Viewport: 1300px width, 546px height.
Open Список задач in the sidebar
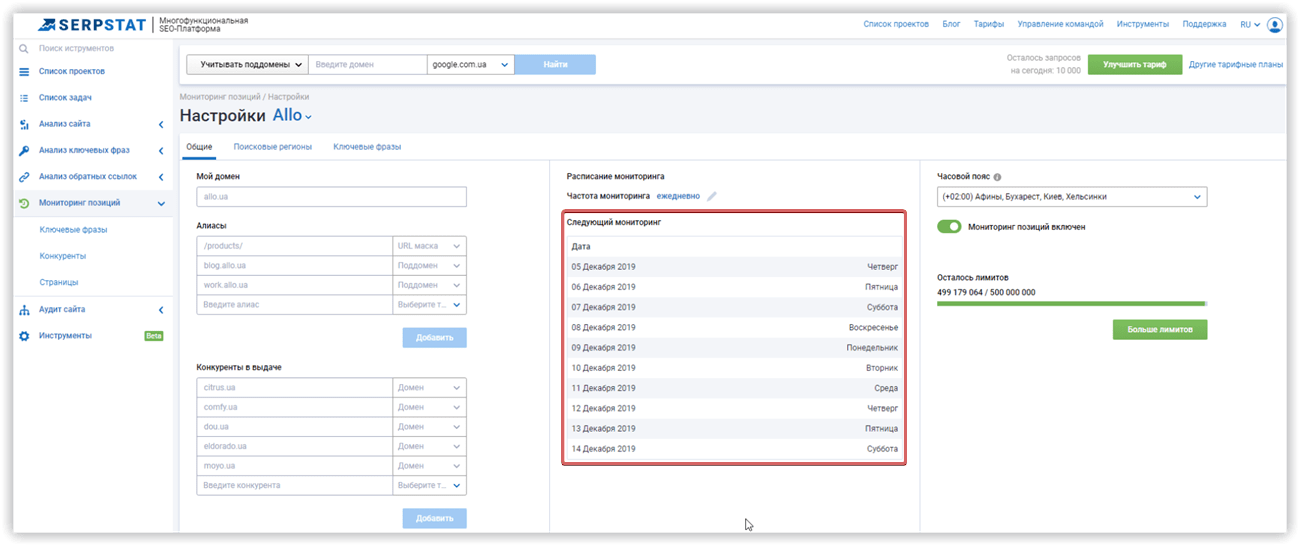(x=66, y=98)
